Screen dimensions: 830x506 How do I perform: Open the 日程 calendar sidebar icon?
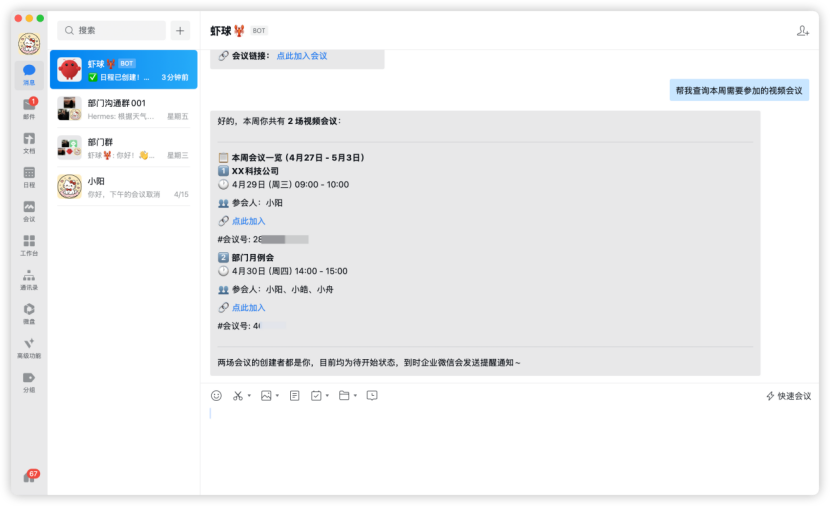tap(29, 177)
